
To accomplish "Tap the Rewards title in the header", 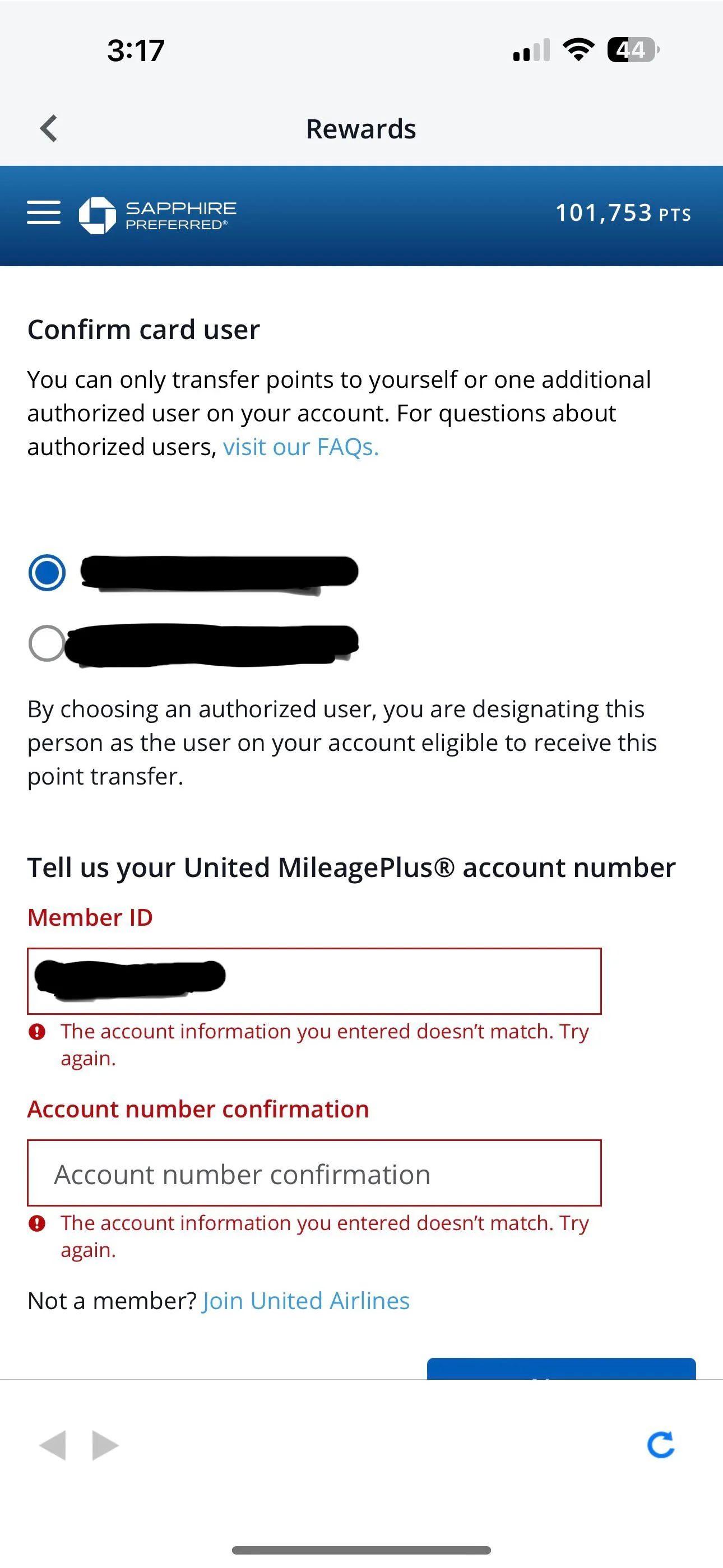I will (361, 128).
